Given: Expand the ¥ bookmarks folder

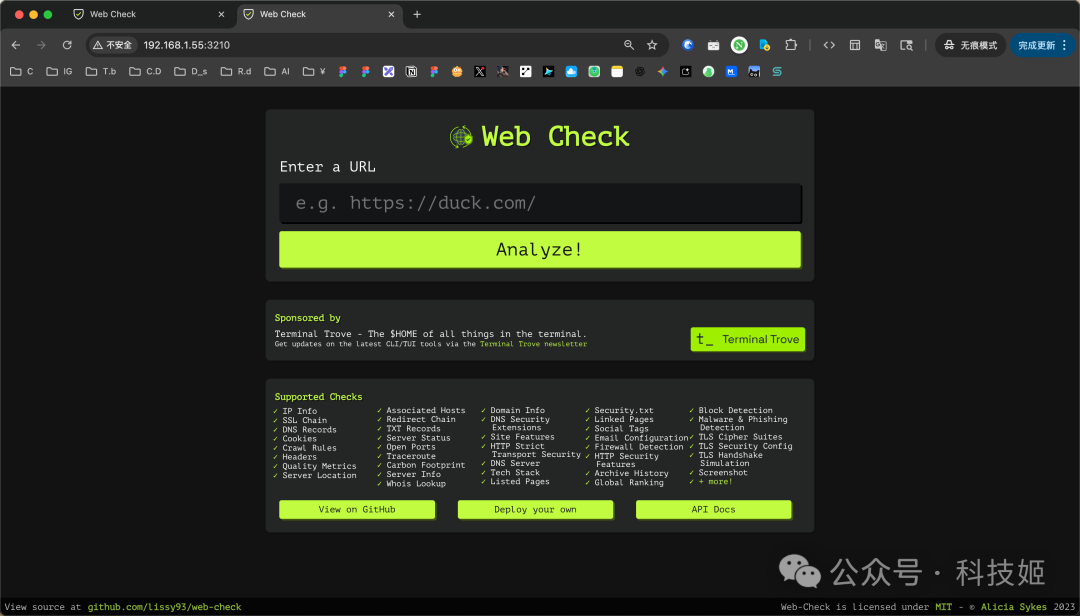Looking at the screenshot, I should pos(314,71).
